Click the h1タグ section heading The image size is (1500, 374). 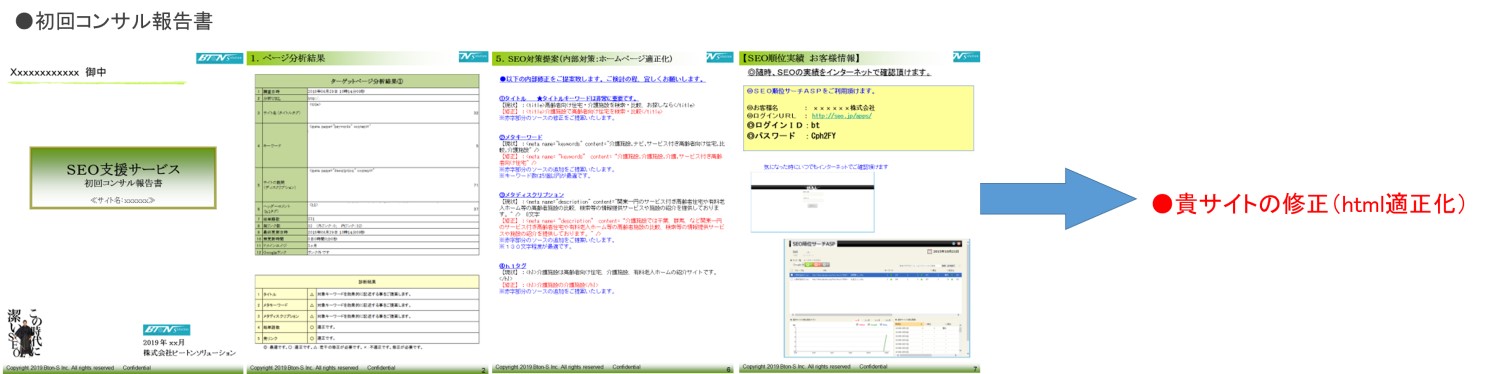click(x=513, y=265)
